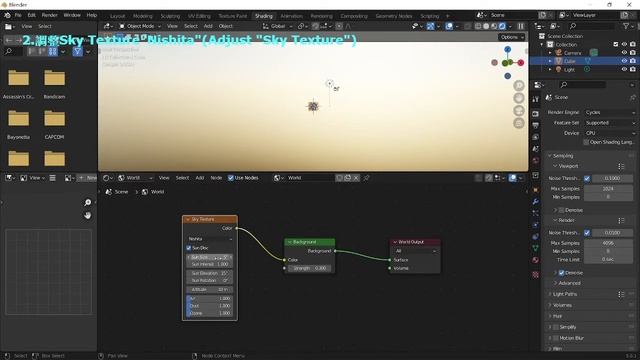Toggle Sun Disc checkbox in Sky Texture
640x360 pixels.
(x=189, y=248)
